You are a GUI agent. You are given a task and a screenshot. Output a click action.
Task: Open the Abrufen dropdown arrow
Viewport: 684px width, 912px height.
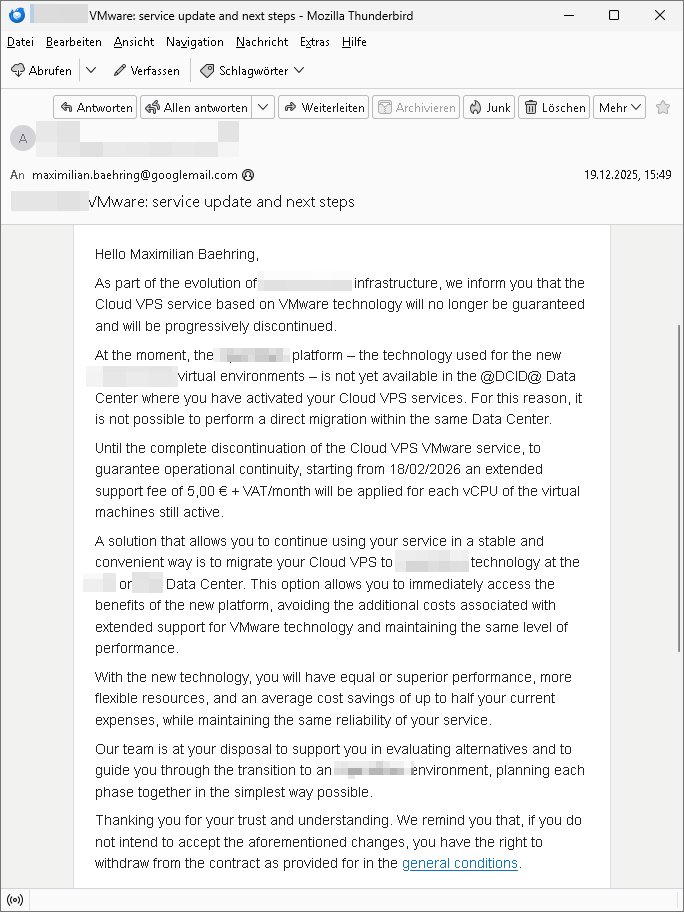tap(90, 71)
